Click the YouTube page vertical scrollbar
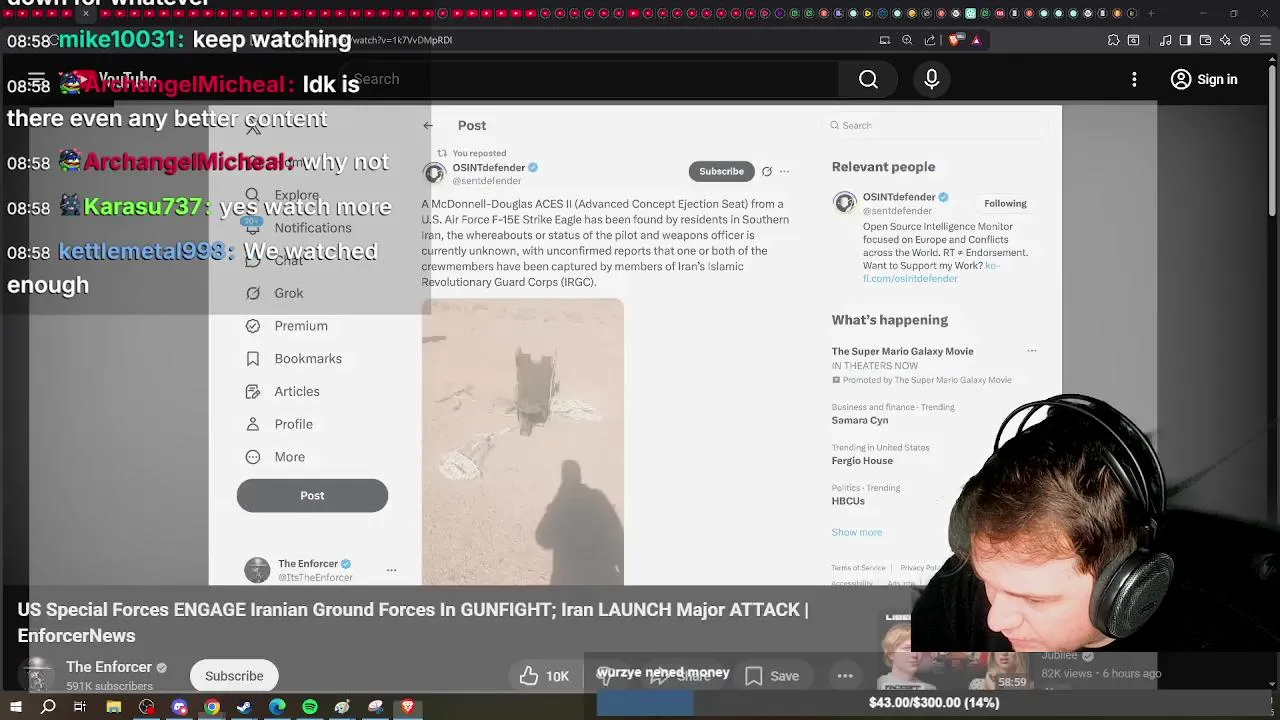Screen dimensions: 1280x720 click(1274, 140)
